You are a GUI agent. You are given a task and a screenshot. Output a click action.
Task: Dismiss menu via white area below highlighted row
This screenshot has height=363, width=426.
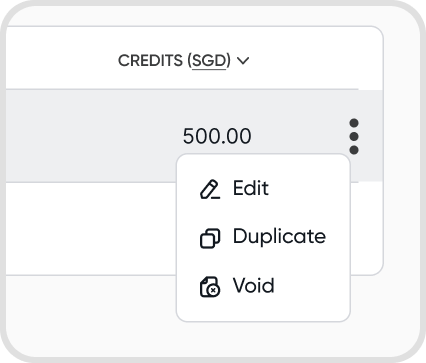click(x=90, y=228)
